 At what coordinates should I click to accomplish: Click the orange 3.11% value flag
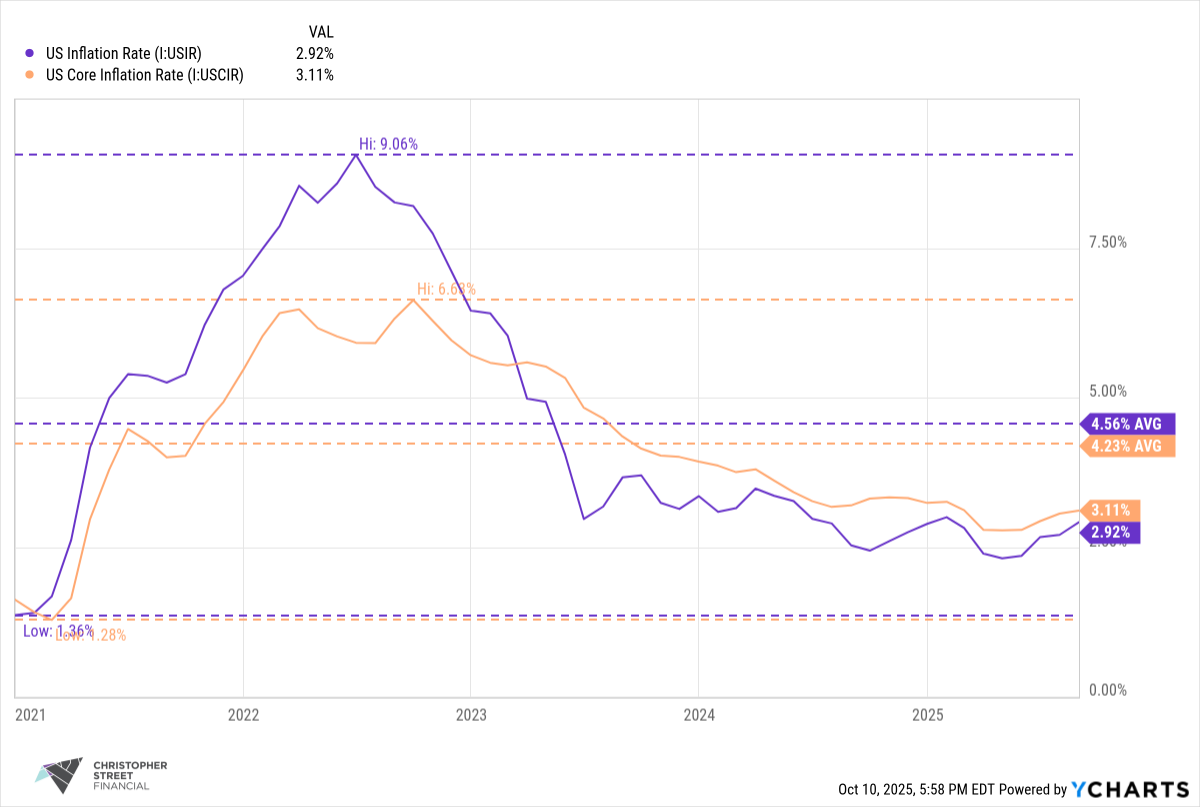[1112, 508]
